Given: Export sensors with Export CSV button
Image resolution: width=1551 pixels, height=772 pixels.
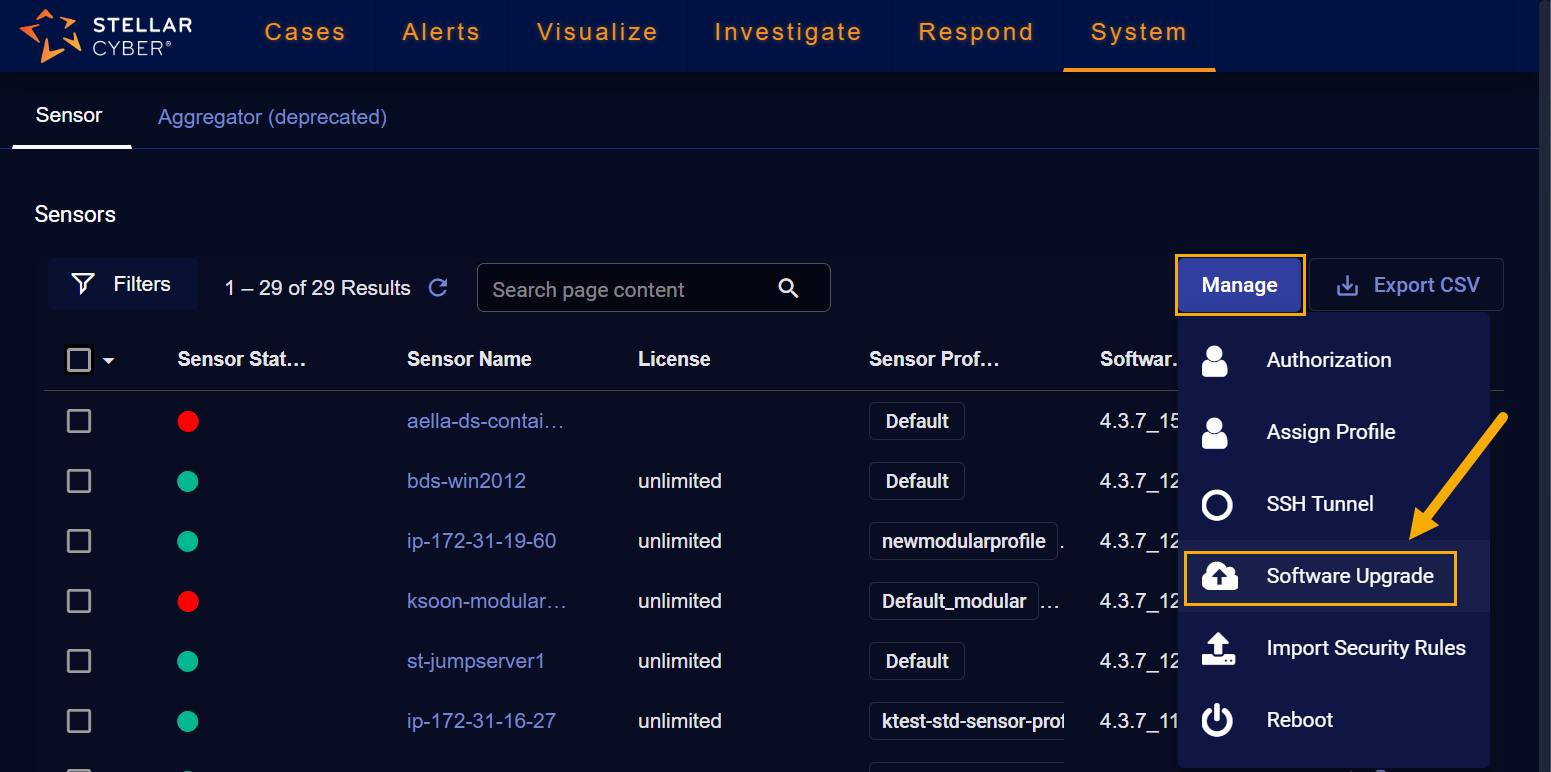Looking at the screenshot, I should (1407, 285).
